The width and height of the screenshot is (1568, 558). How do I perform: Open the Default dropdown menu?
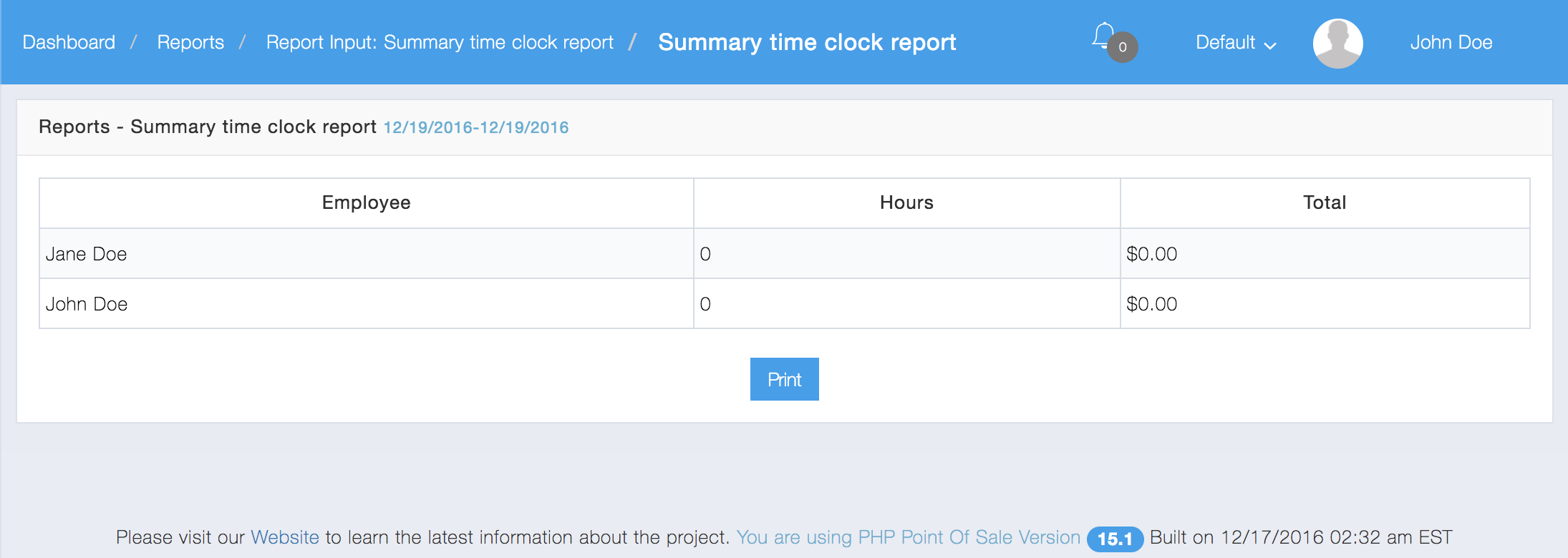(1226, 43)
